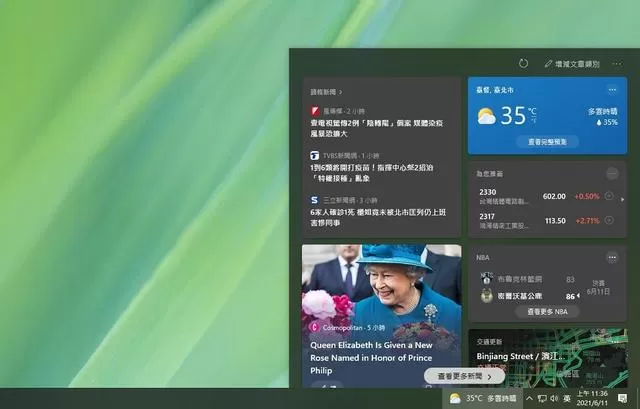Viewport: 640px width, 409px height.
Task: Click the 三立新聞網 source logo
Action: tap(314, 200)
